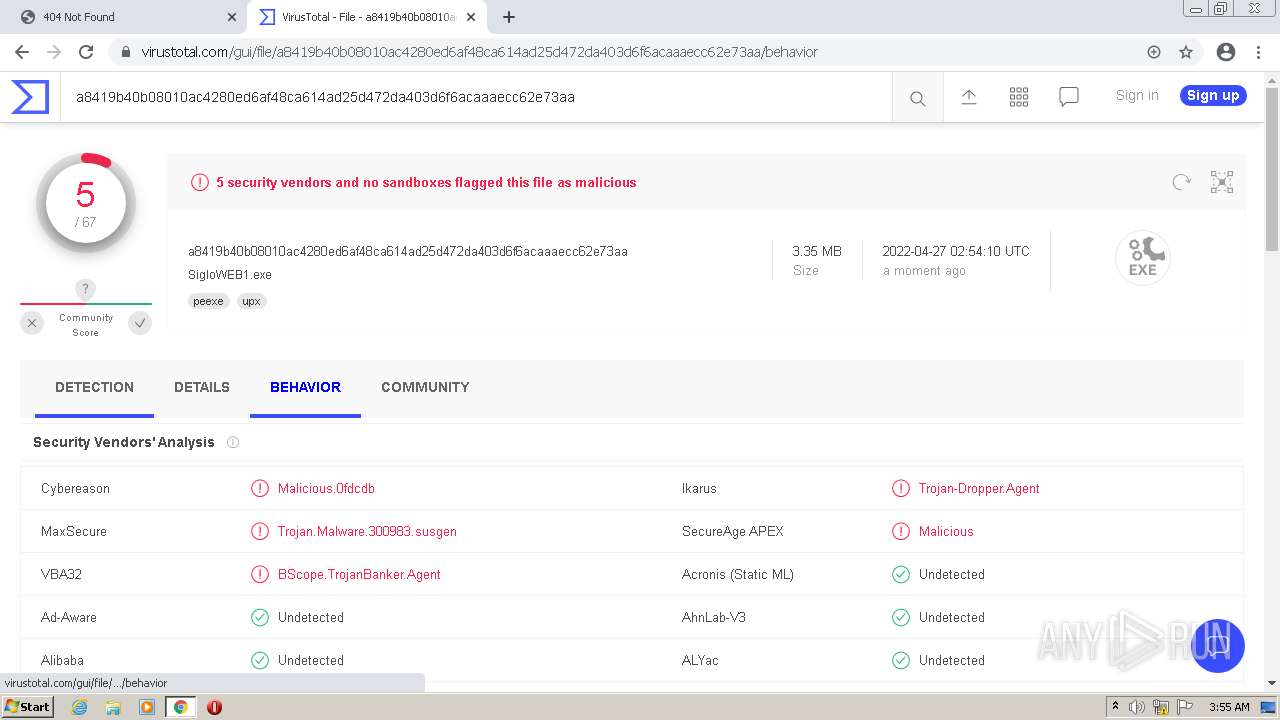Image resolution: width=1280 pixels, height=720 pixels.
Task: Close the VirusTotal tab
Action: [x=471, y=17]
